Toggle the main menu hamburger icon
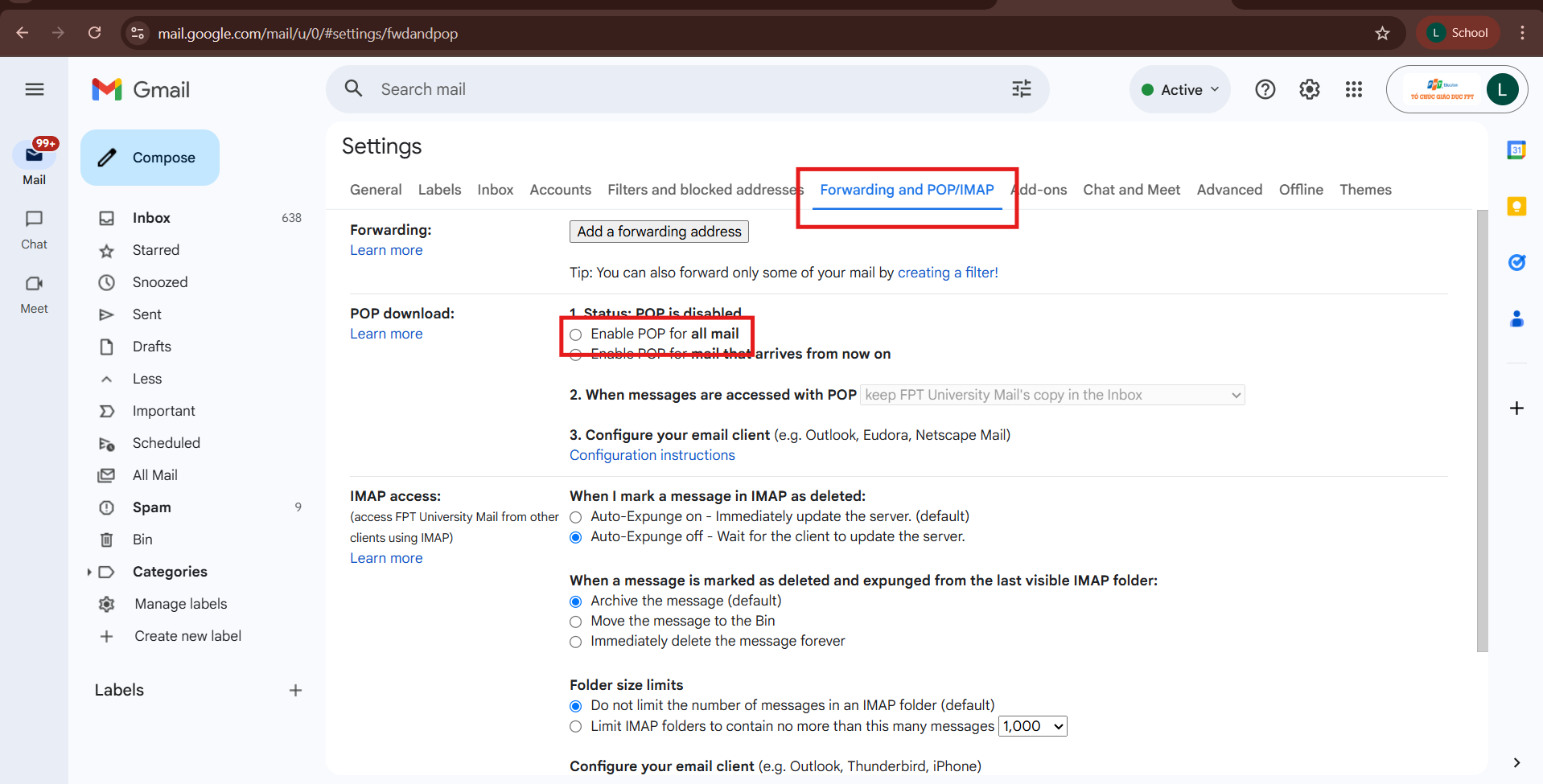This screenshot has height=784, width=1543. point(35,89)
